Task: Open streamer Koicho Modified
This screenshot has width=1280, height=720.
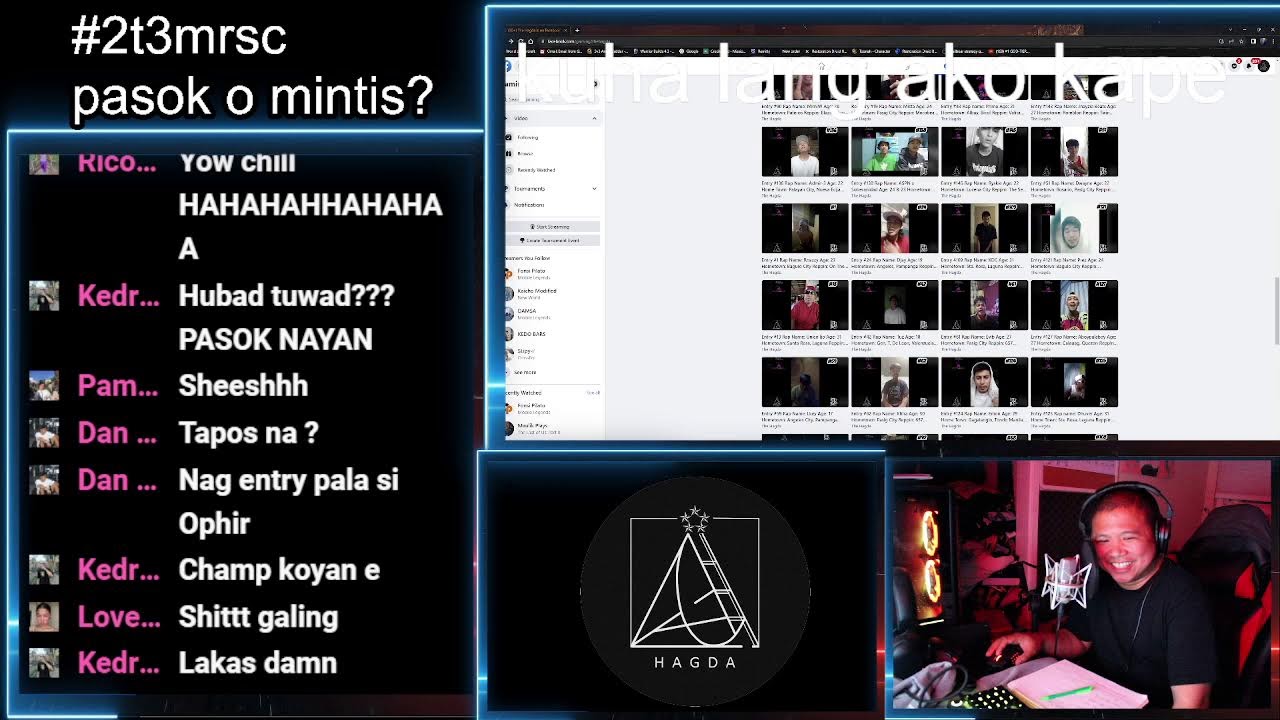Action: 535,292
